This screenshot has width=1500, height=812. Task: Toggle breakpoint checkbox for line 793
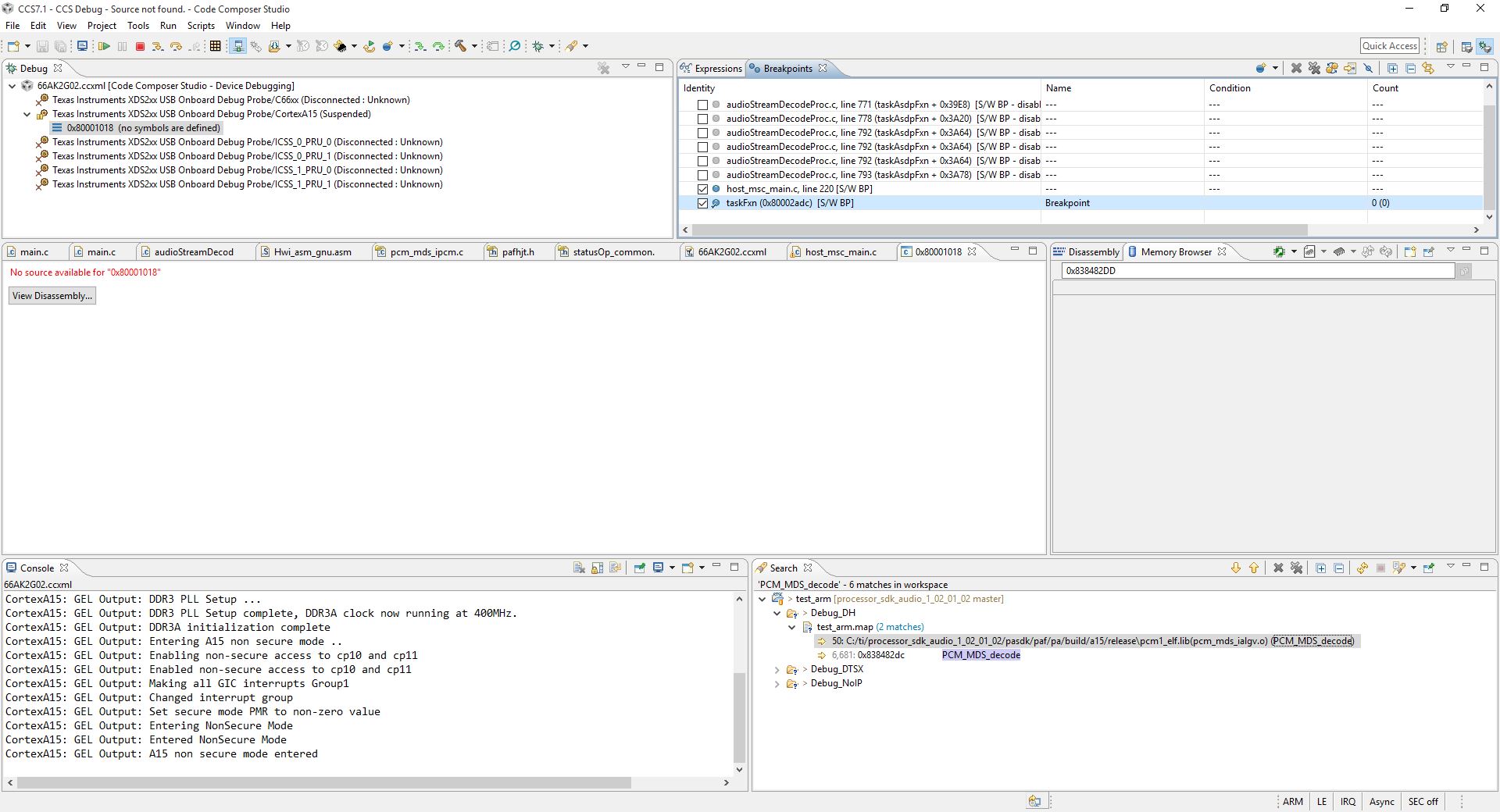coord(702,175)
